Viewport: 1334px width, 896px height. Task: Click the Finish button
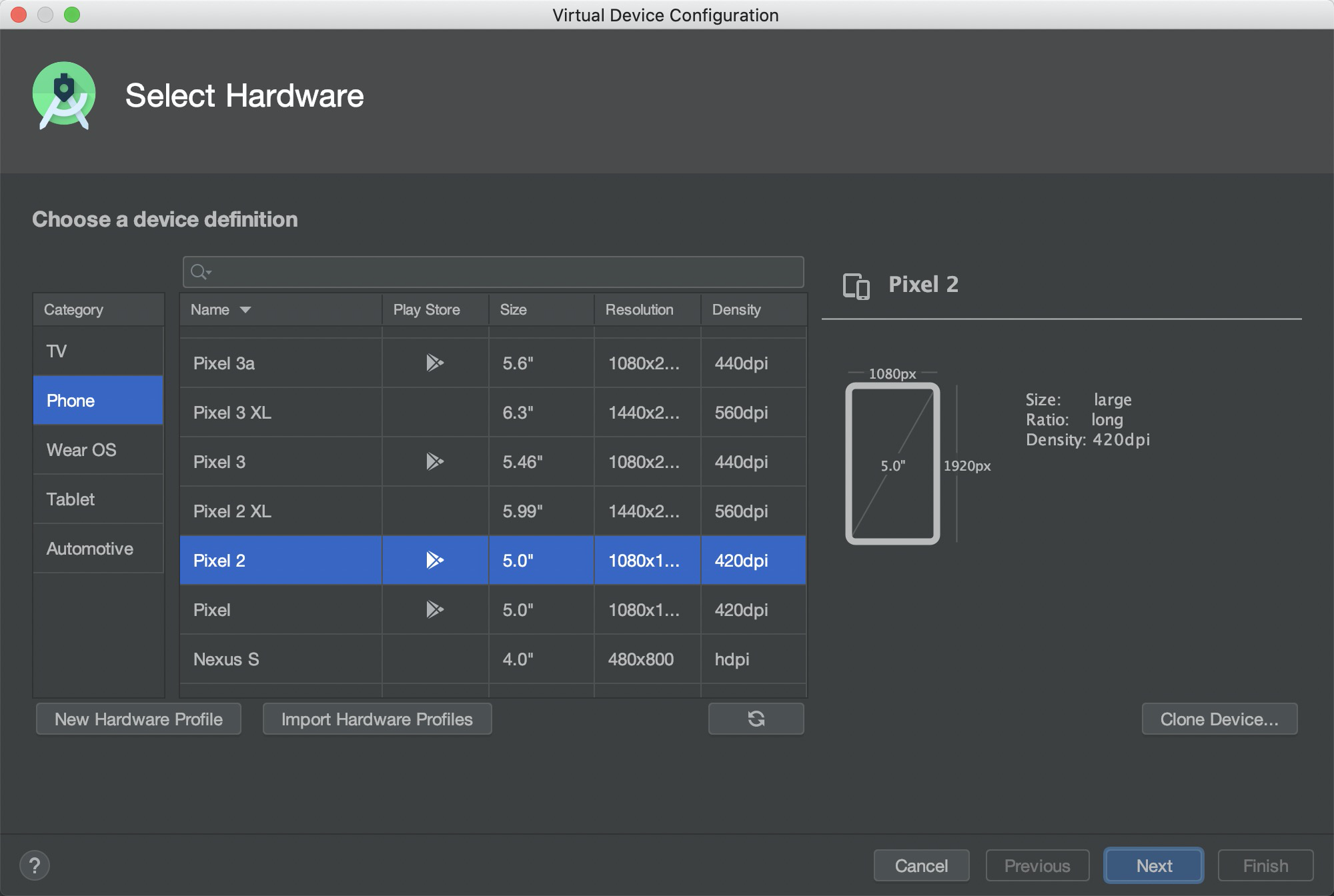tap(1265, 865)
